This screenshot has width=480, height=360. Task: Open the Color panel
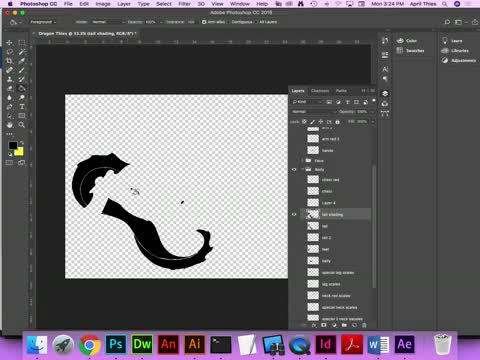407,41
